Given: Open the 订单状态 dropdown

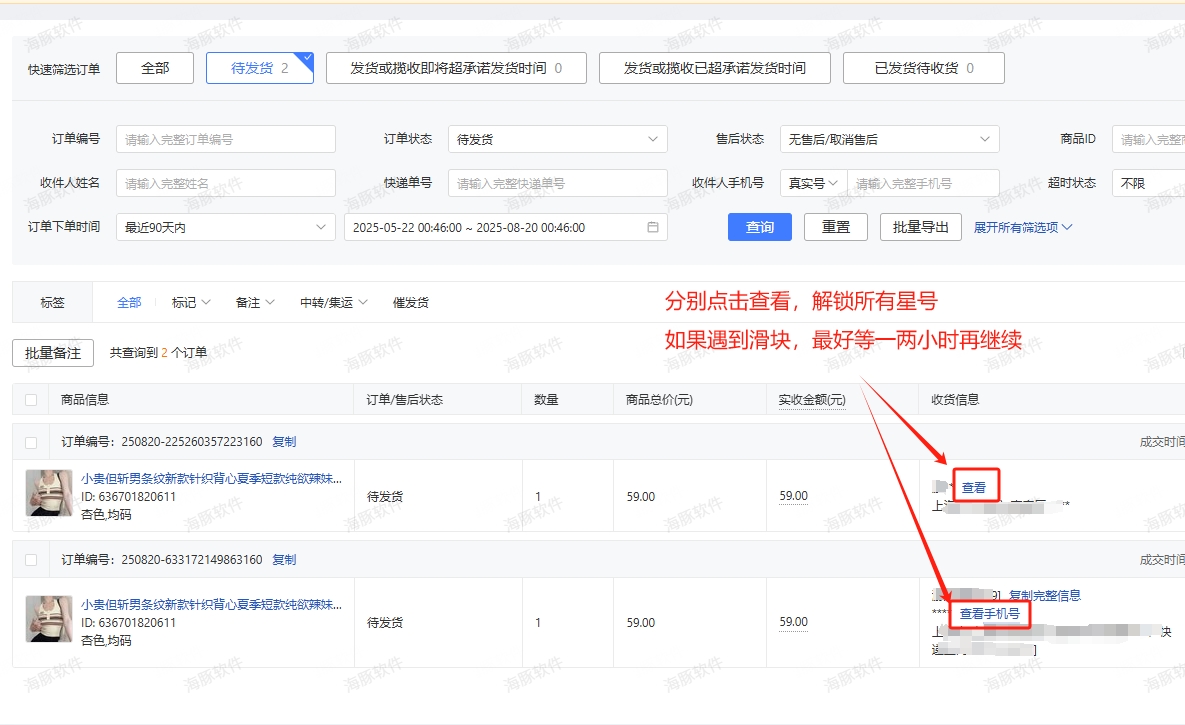Looking at the screenshot, I should [x=557, y=140].
